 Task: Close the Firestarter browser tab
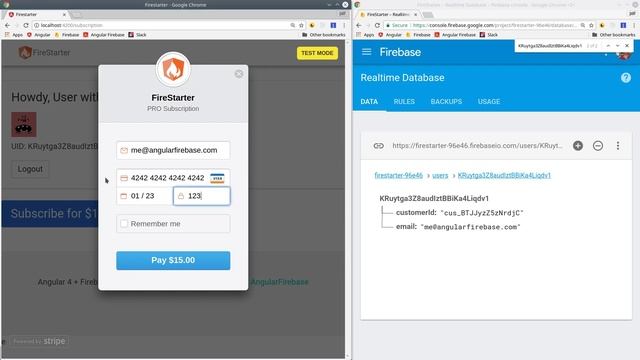(x=64, y=14)
